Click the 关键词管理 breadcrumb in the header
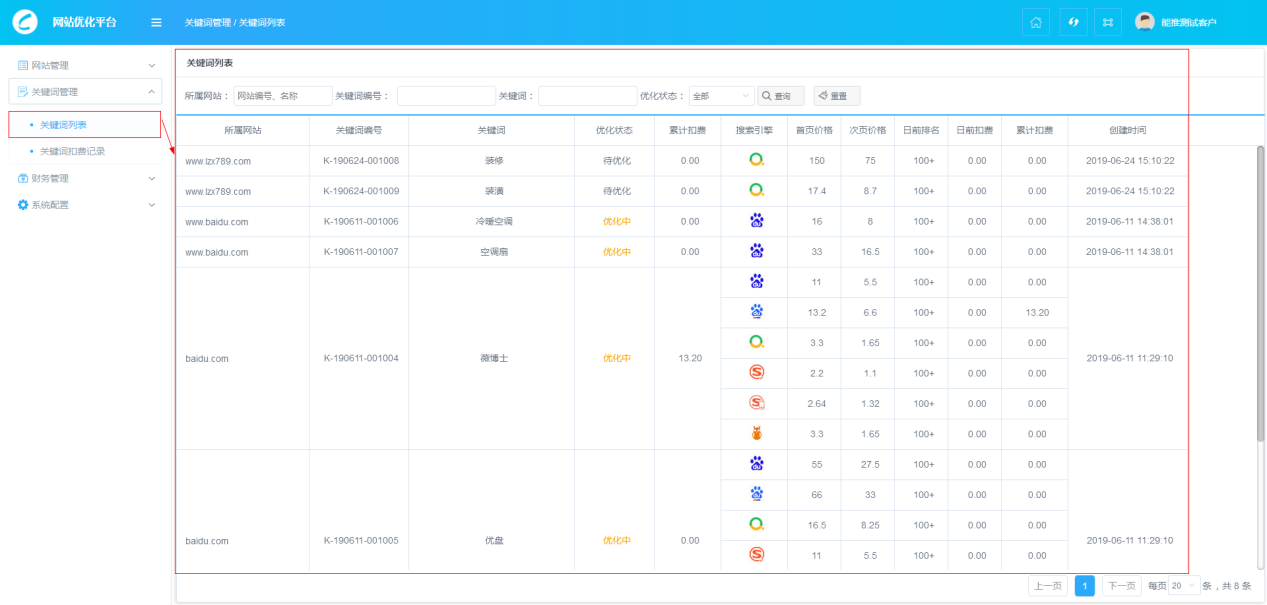1267x605 pixels. [x=207, y=22]
